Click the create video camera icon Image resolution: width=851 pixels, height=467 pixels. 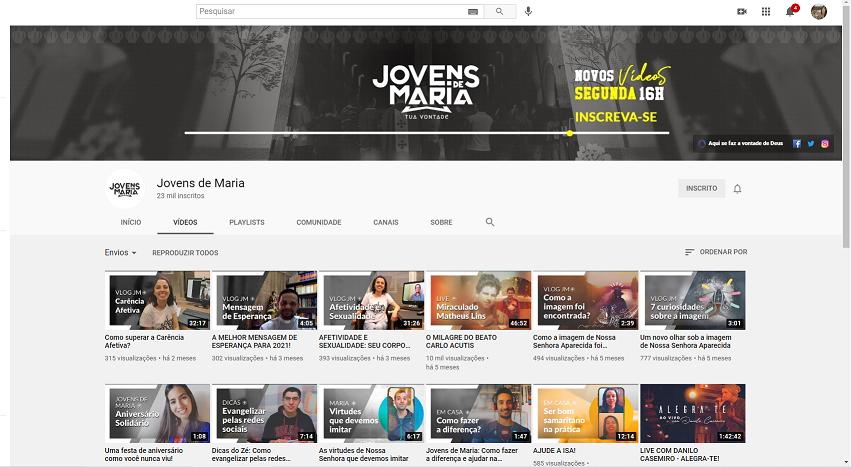pos(742,11)
